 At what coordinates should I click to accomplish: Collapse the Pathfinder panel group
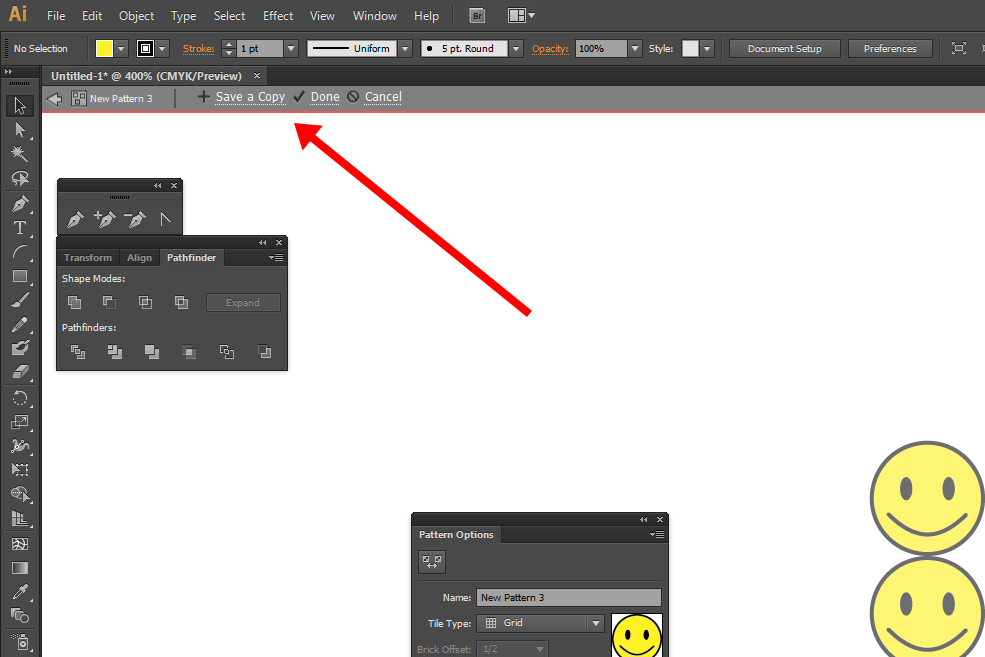tap(263, 242)
